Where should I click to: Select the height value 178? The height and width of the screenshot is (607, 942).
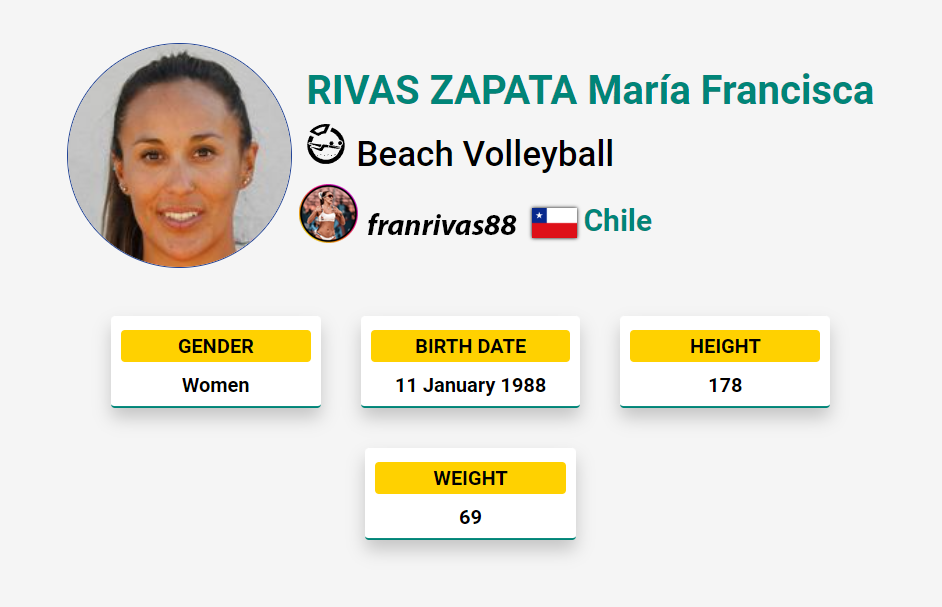(x=725, y=385)
